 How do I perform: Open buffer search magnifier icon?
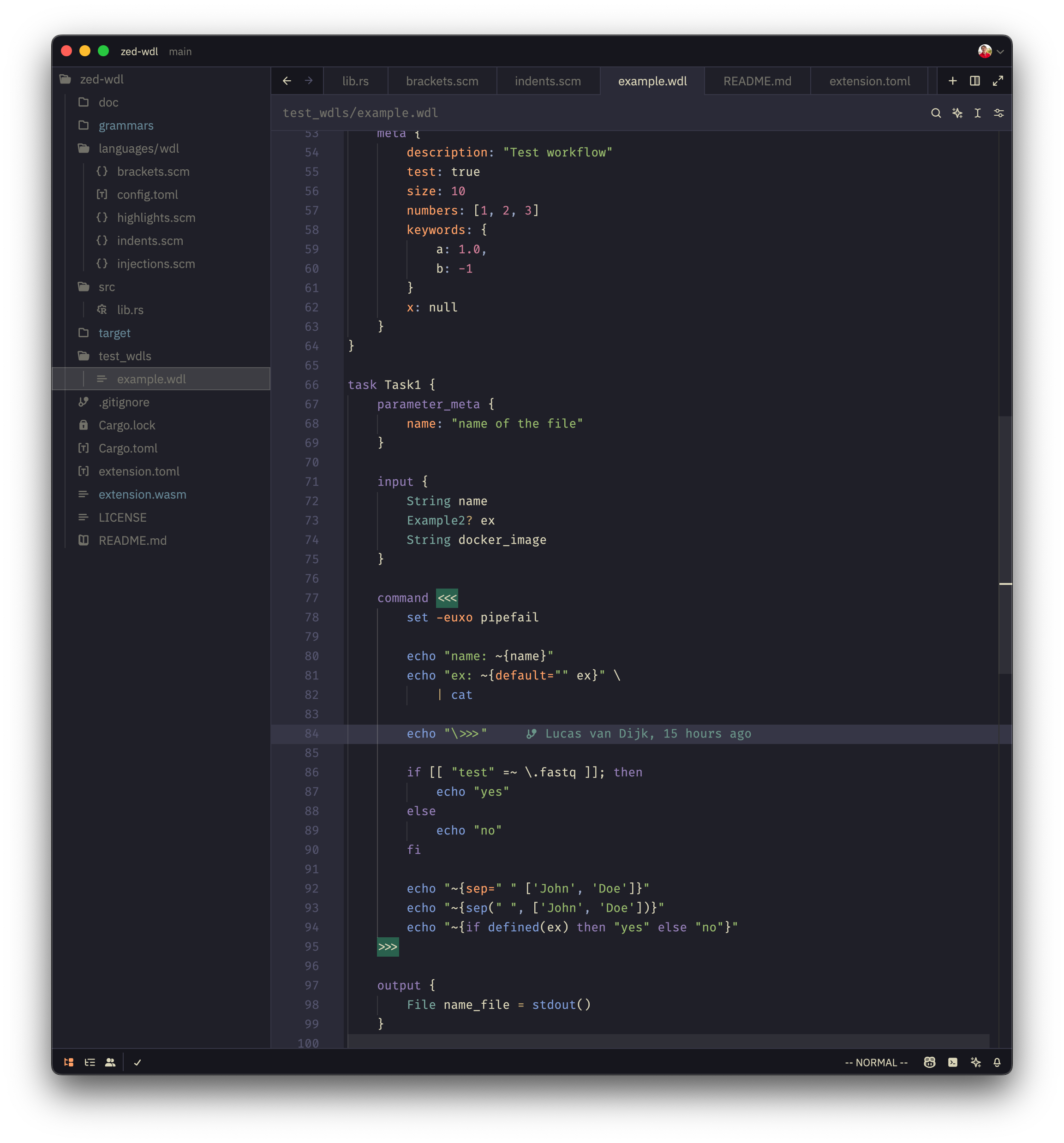tap(936, 113)
